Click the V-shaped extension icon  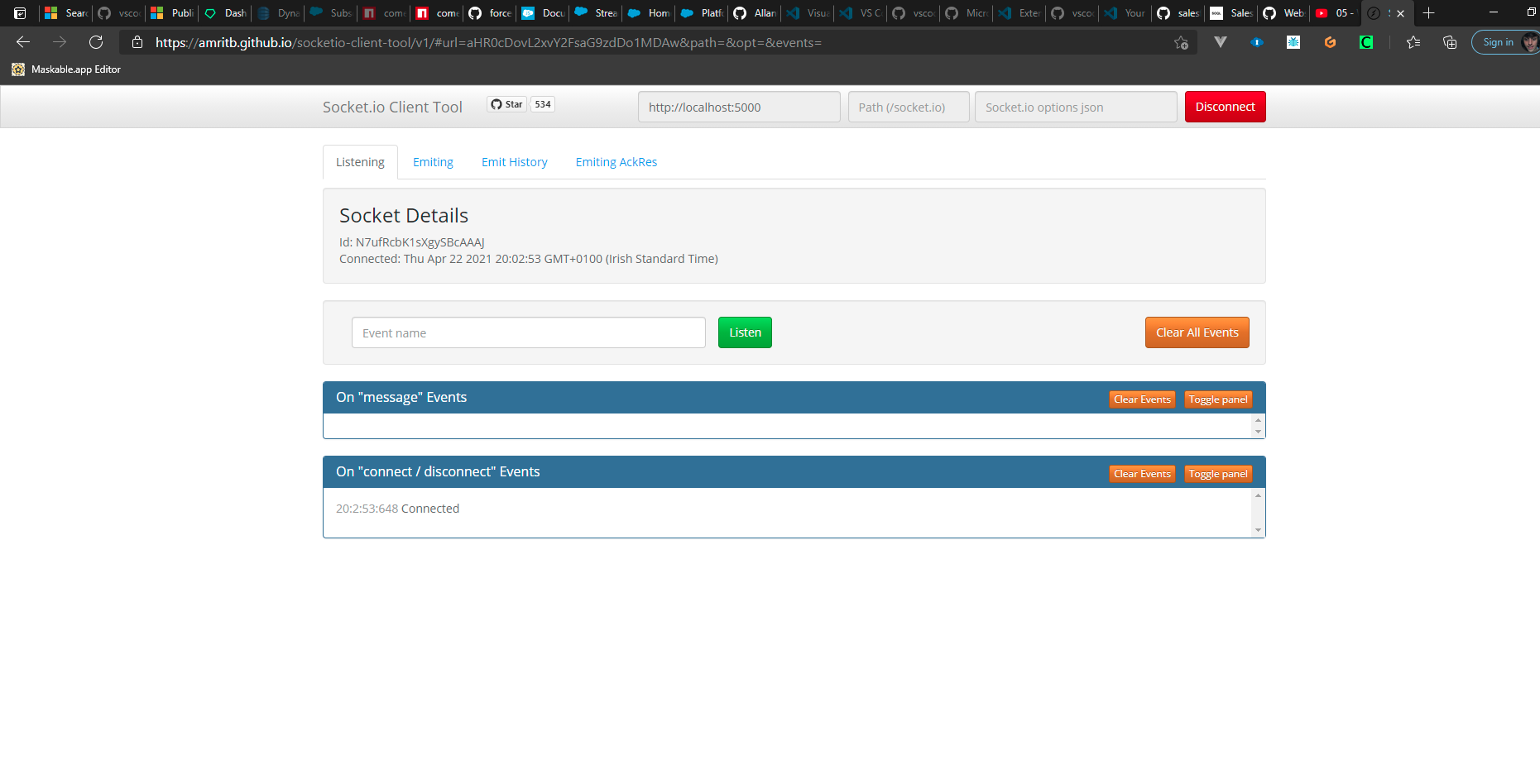pyautogui.click(x=1221, y=42)
